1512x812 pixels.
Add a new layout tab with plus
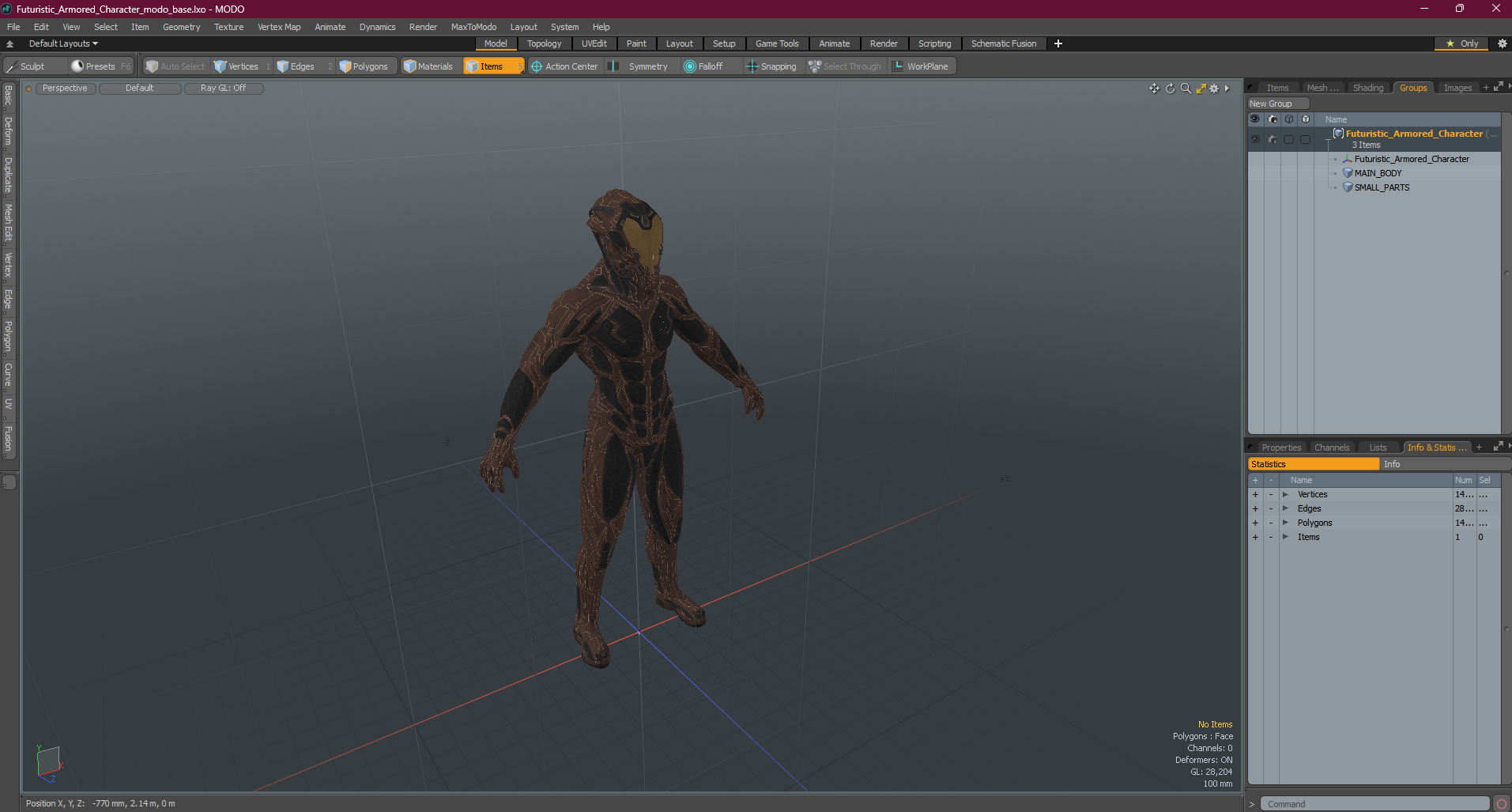pos(1058,43)
